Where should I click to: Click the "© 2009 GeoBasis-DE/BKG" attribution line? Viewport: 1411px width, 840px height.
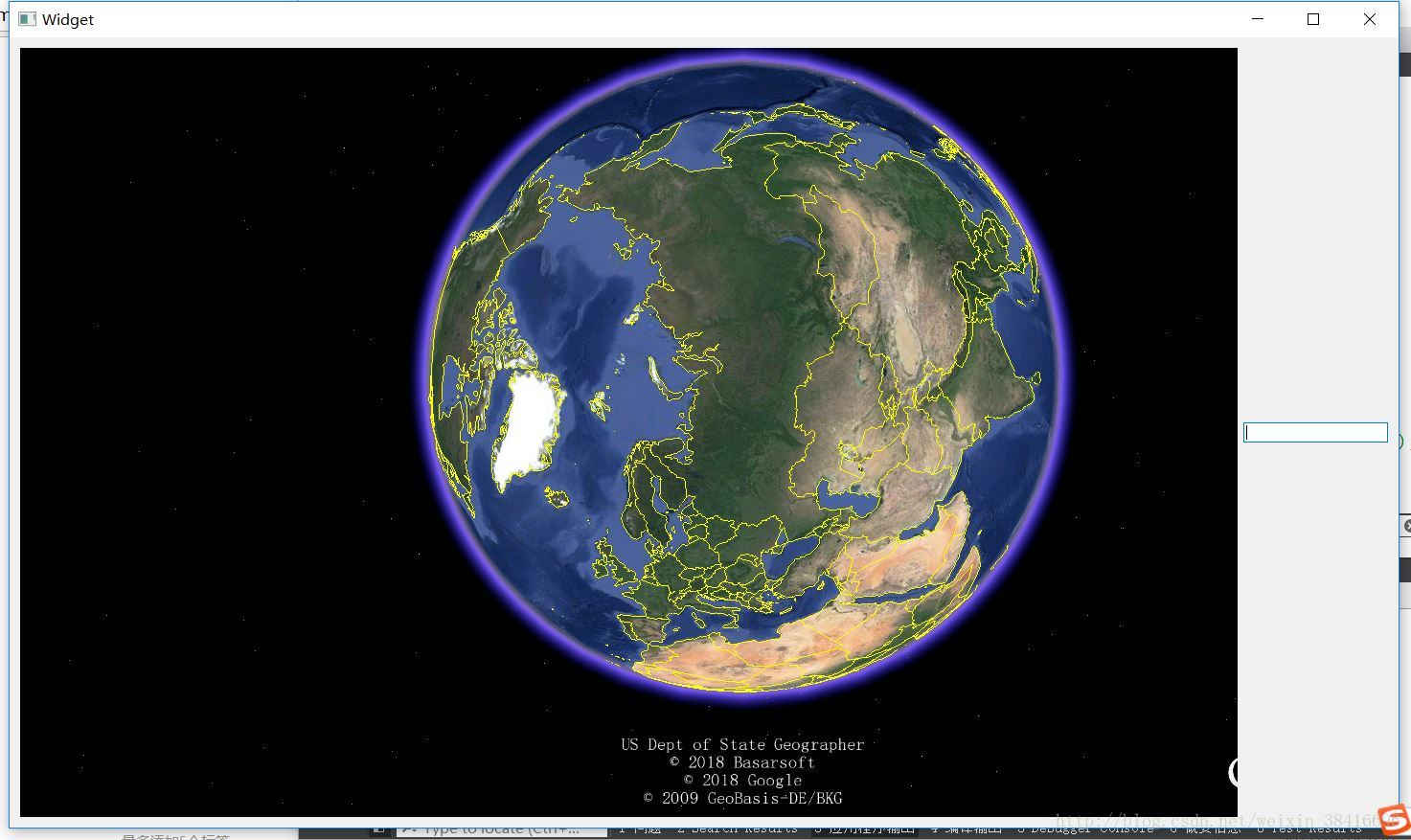(742, 798)
